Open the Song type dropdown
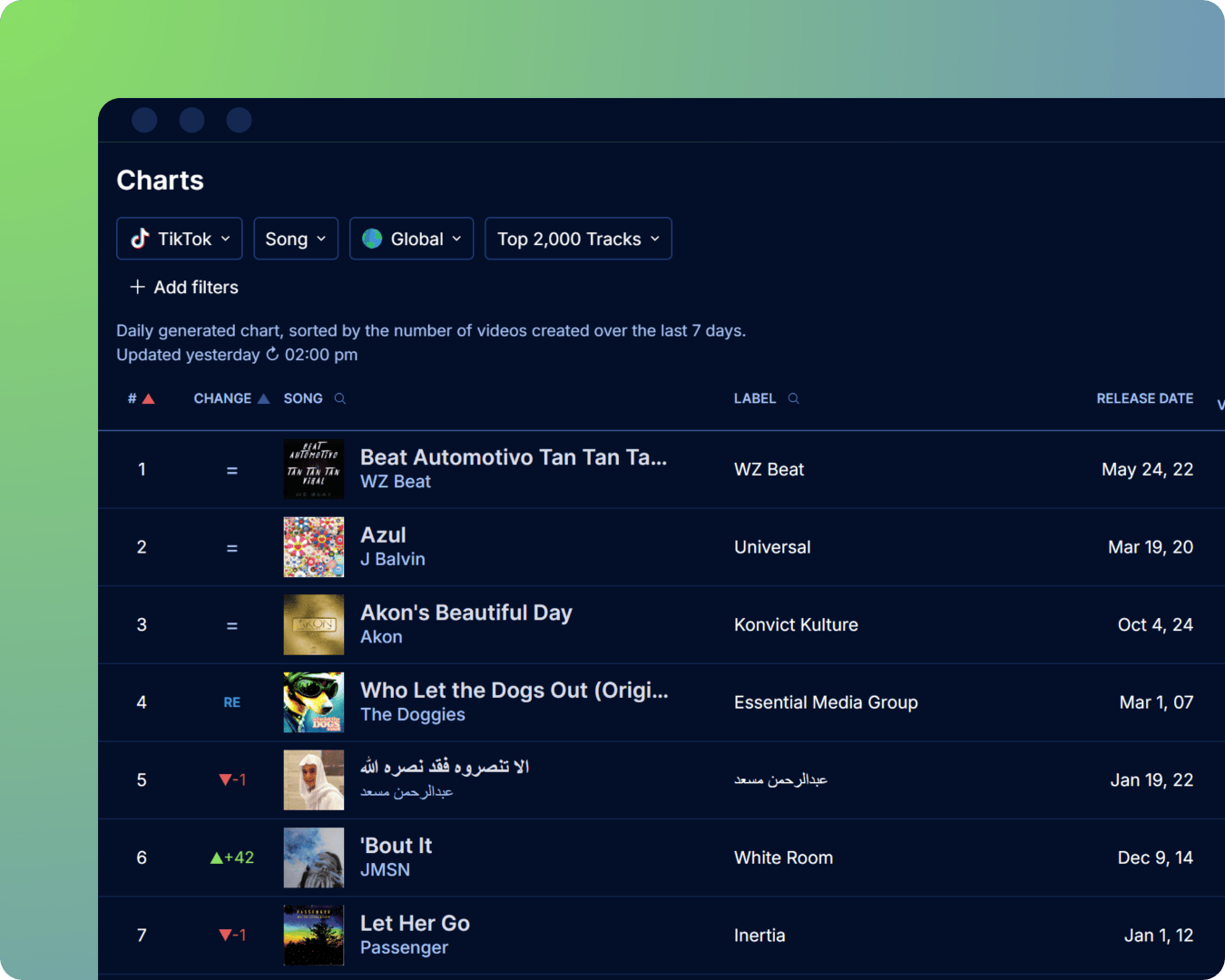1225x980 pixels. [x=296, y=239]
